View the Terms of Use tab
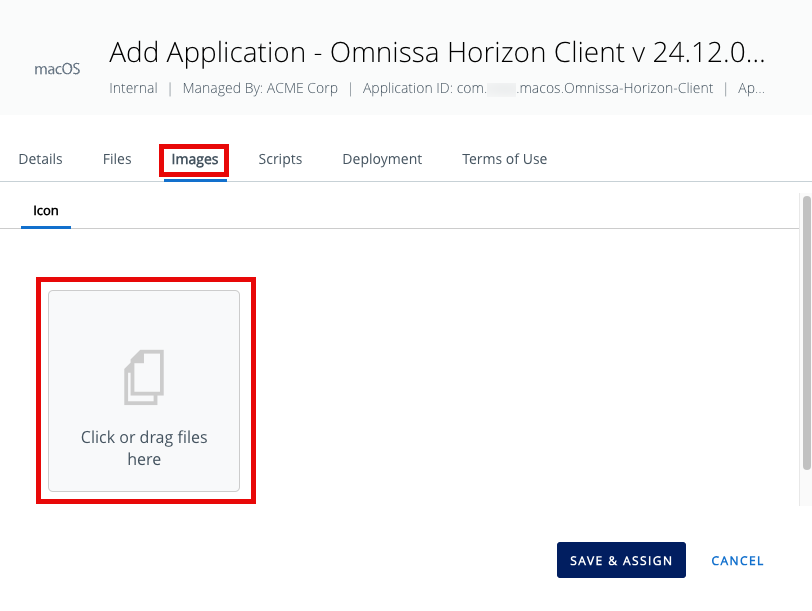This screenshot has width=812, height=611. (x=504, y=159)
